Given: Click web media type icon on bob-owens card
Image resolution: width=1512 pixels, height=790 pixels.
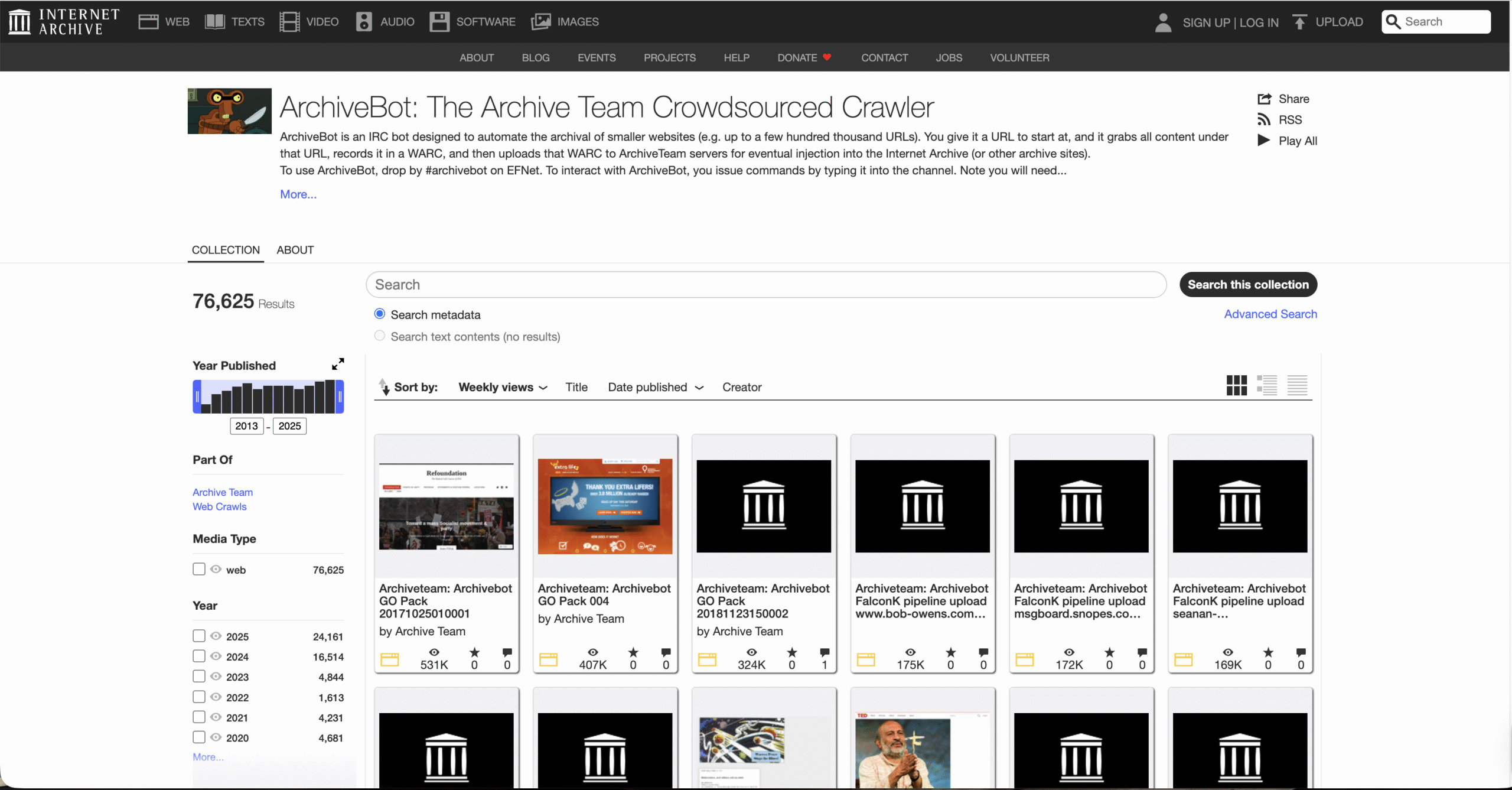Looking at the screenshot, I should pos(866,659).
